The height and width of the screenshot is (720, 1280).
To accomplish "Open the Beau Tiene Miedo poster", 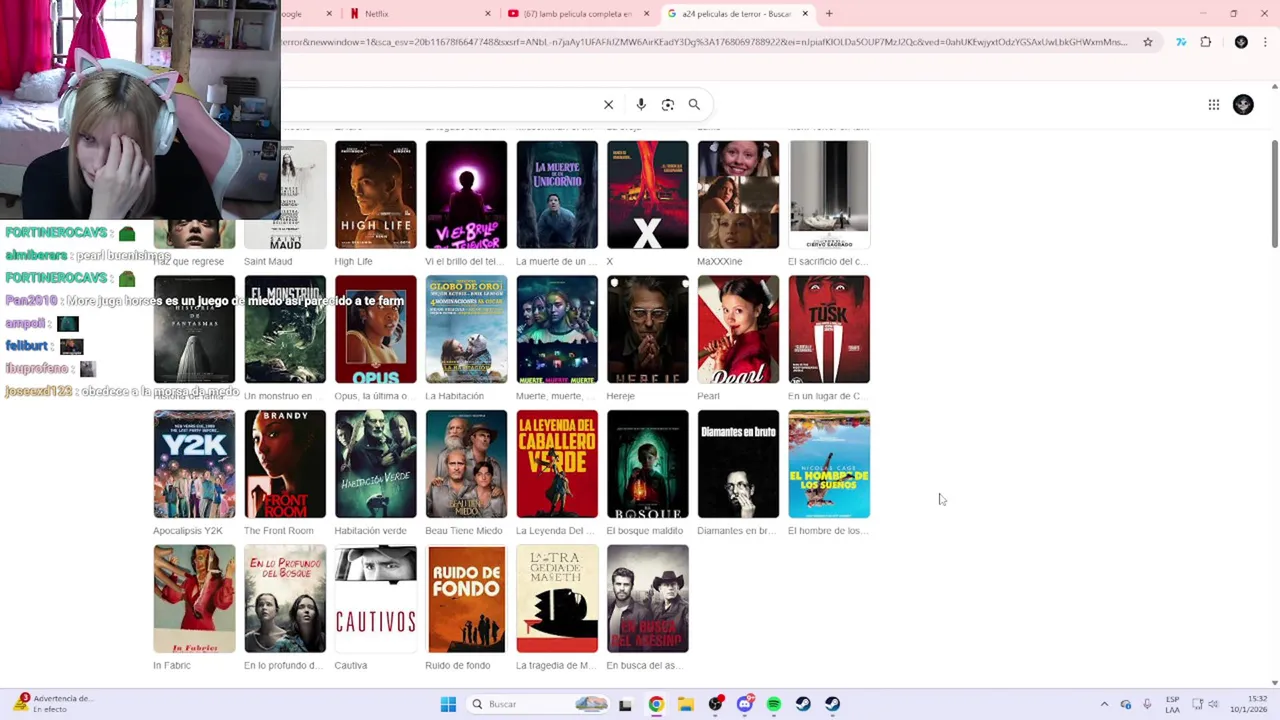I will tap(466, 464).
